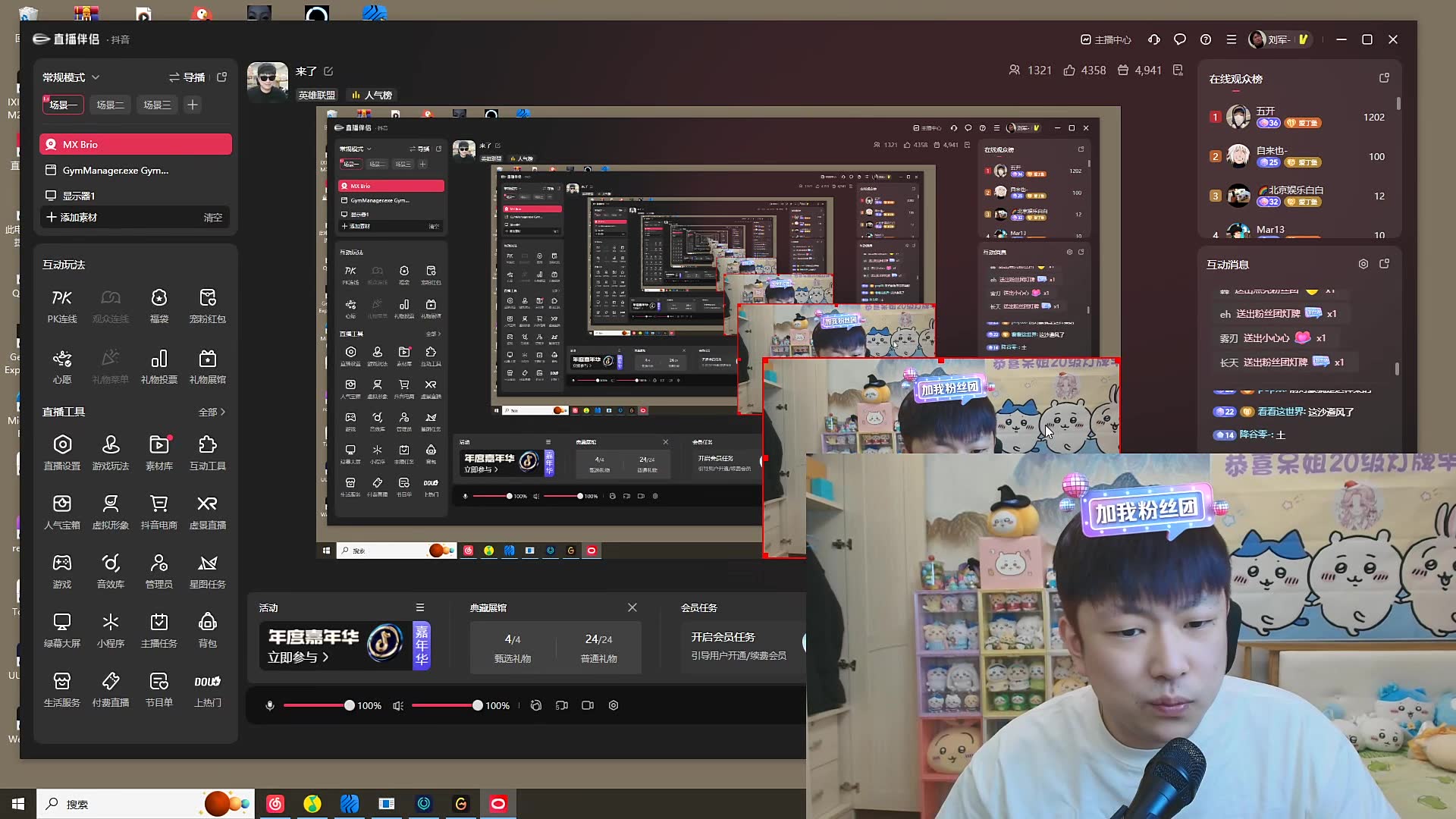Edit the stream title 来了
This screenshot has height=819, width=1456.
pyautogui.click(x=328, y=71)
